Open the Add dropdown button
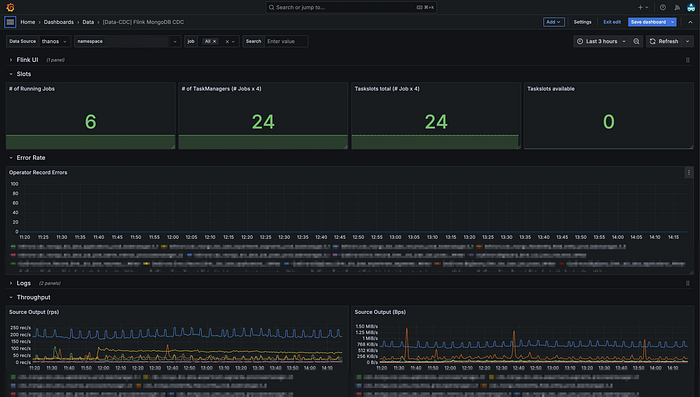This screenshot has width=700, height=397. [554, 22]
